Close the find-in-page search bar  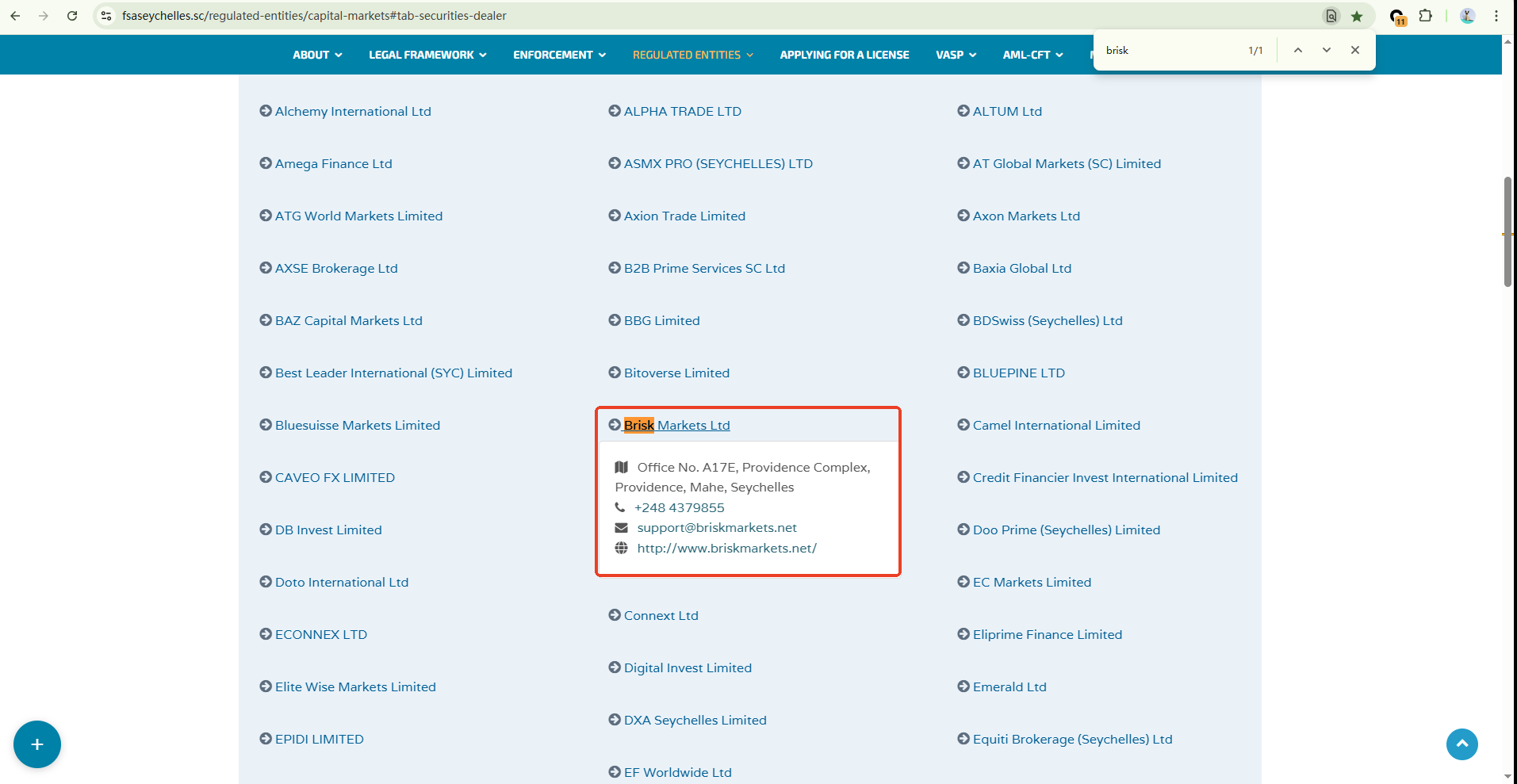pyautogui.click(x=1355, y=50)
